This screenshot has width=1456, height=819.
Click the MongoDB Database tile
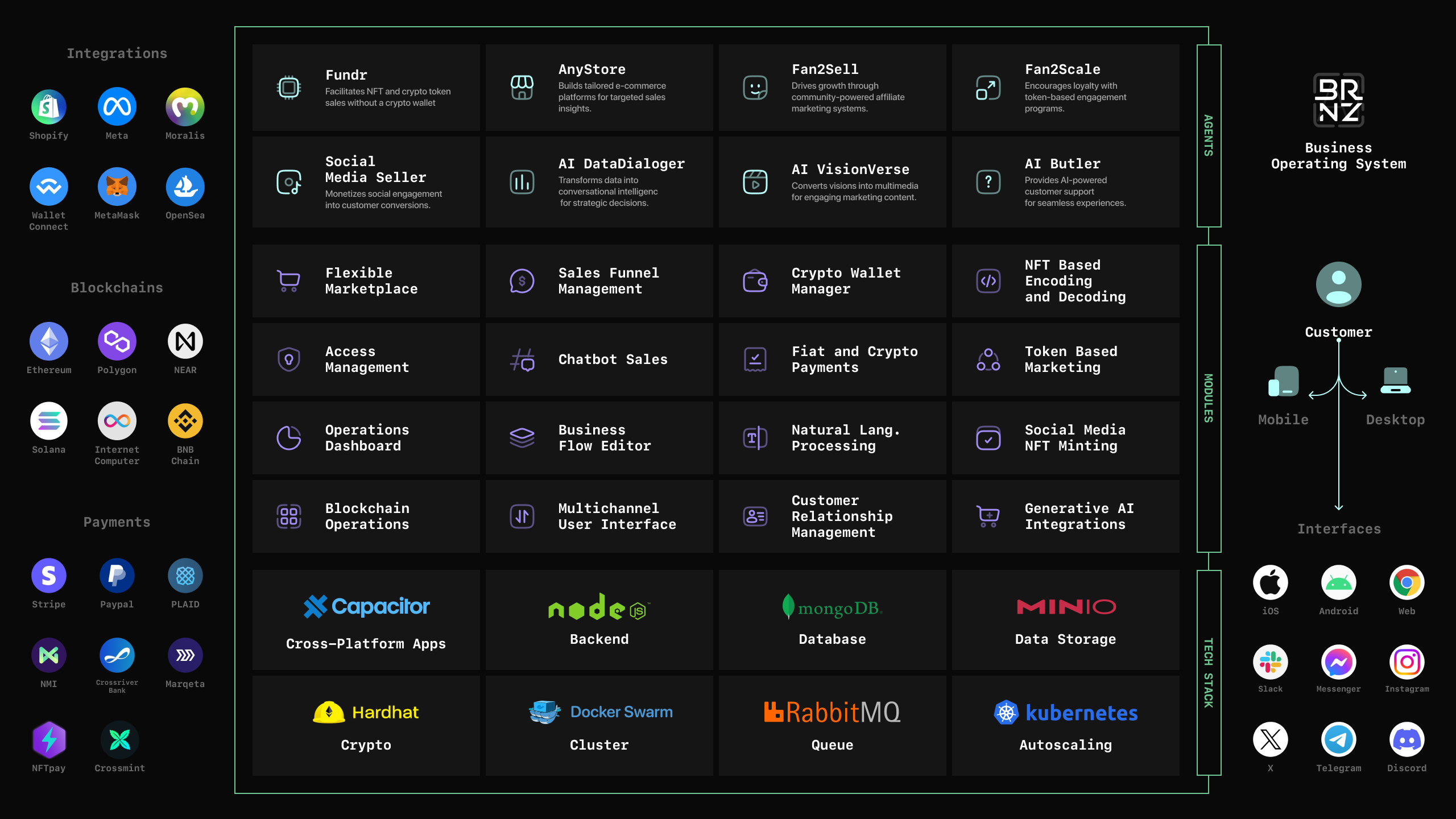tap(832, 619)
